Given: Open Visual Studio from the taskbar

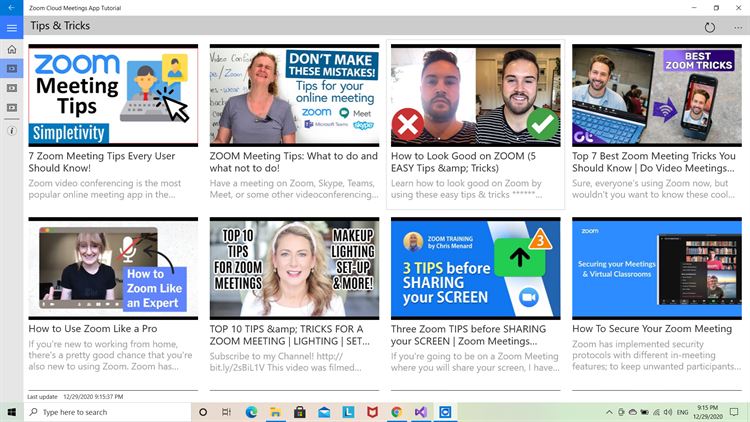Looking at the screenshot, I should click(421, 412).
